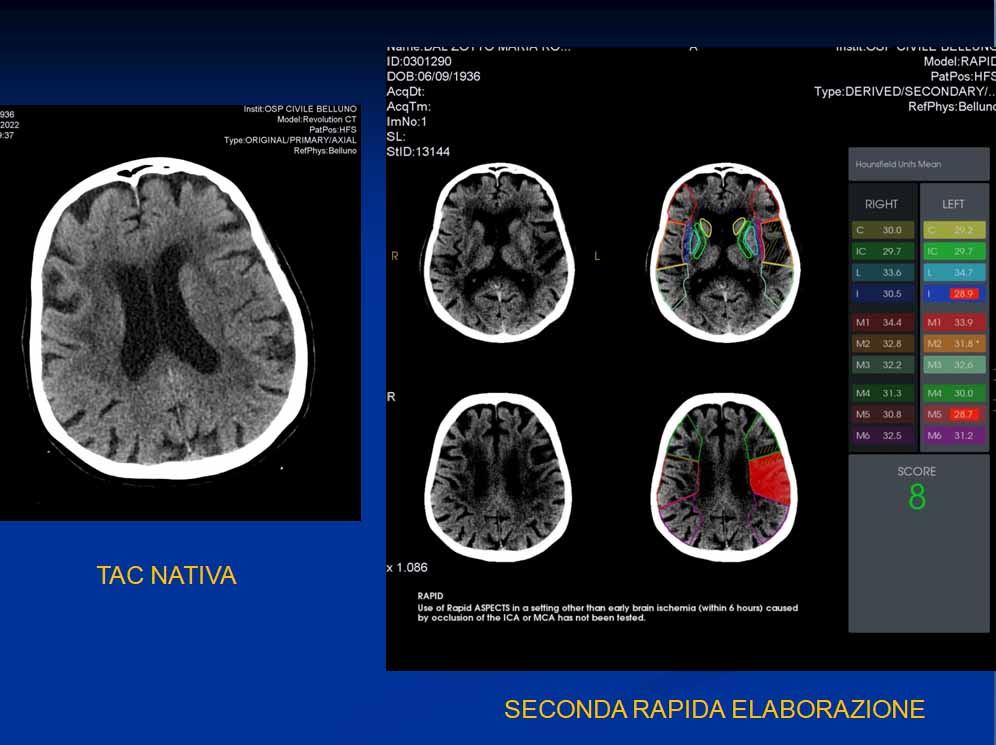This screenshot has height=745, width=996.
Task: Click the left M6 purple row 31.2
Action: (x=954, y=436)
